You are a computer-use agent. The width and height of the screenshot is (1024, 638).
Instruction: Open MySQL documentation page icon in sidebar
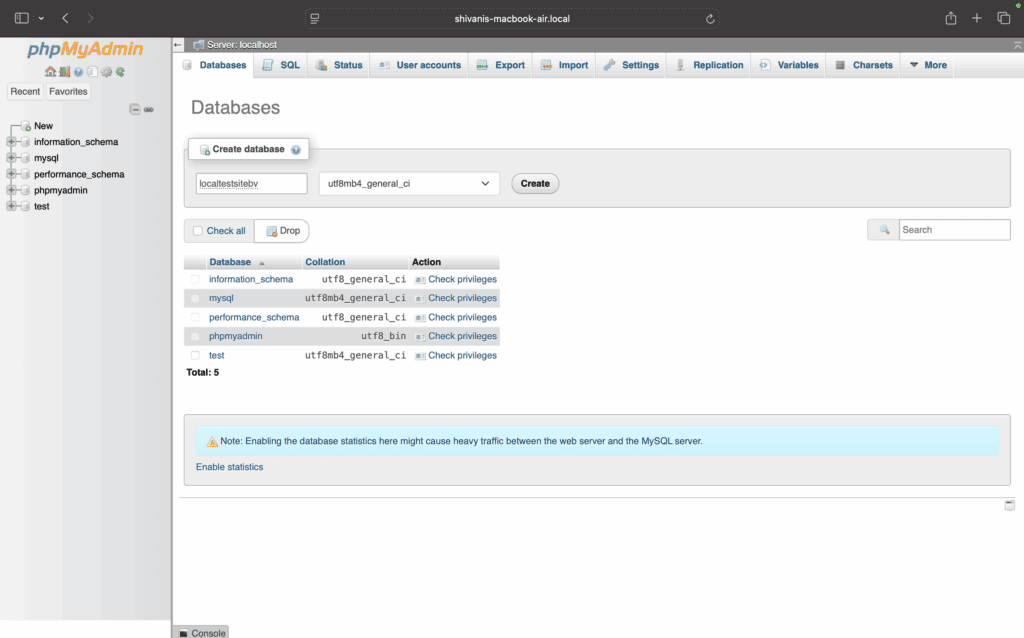(92, 72)
